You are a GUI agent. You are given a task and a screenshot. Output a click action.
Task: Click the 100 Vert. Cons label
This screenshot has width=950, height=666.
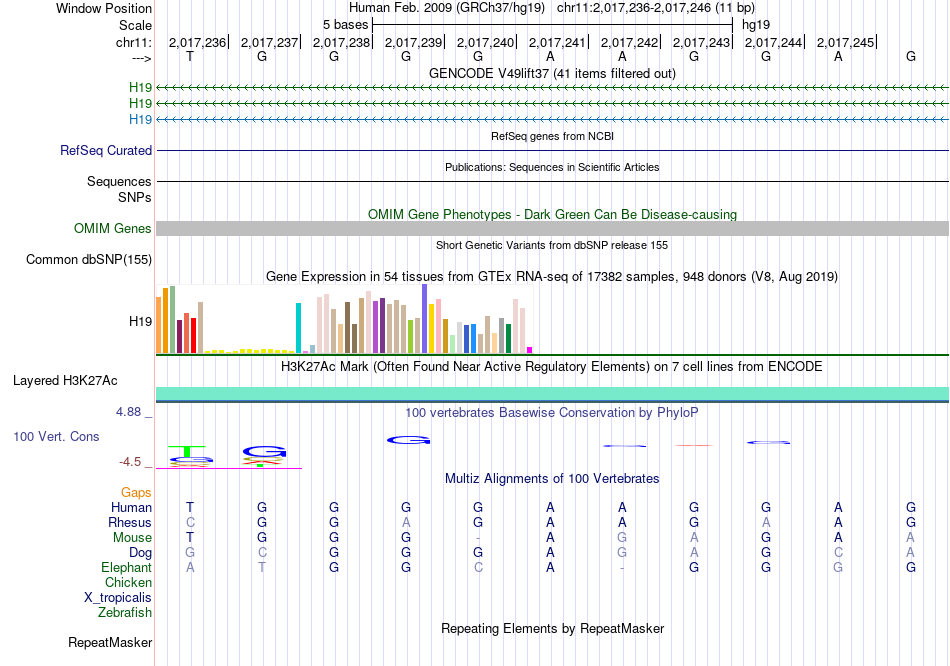click(56, 436)
